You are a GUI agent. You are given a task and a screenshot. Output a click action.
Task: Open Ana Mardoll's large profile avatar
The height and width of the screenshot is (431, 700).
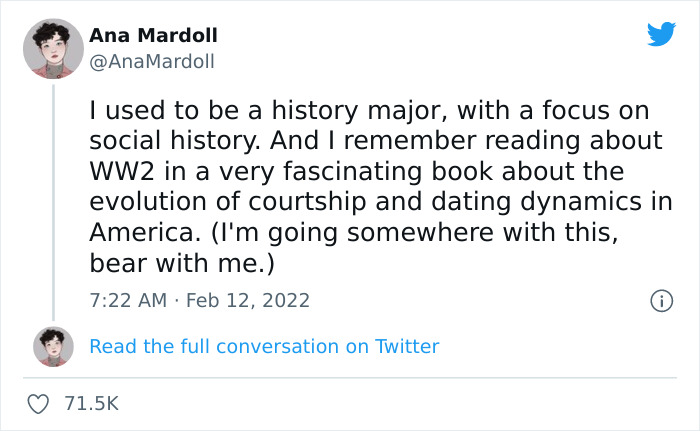coord(53,47)
